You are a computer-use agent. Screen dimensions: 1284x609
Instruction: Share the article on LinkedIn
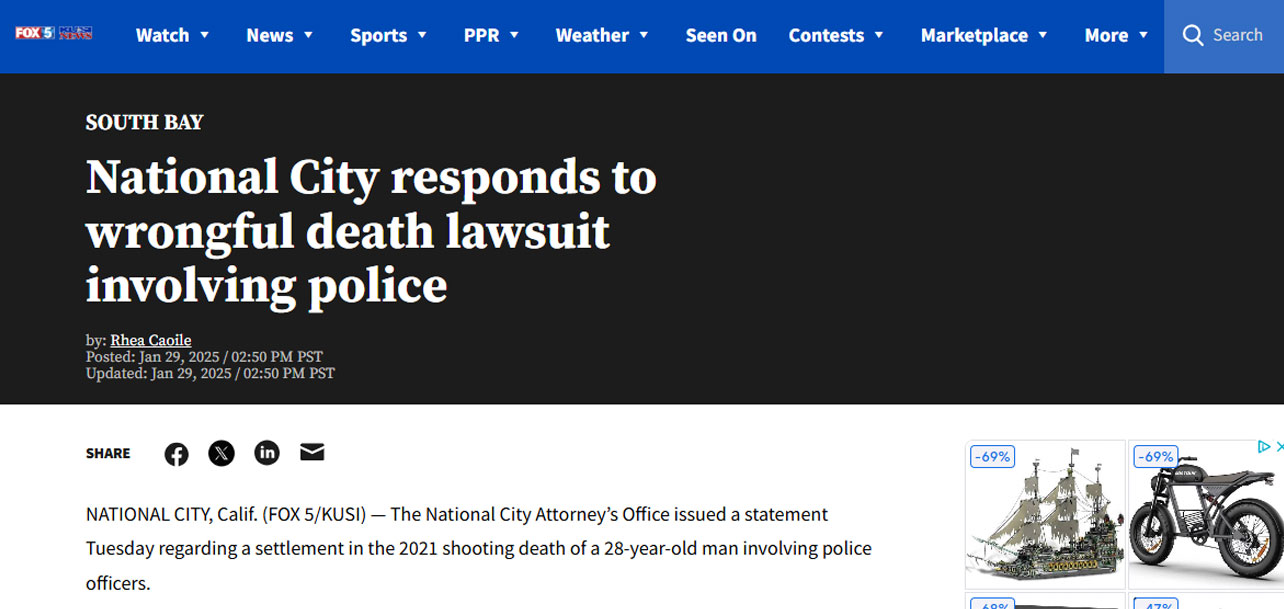(267, 453)
